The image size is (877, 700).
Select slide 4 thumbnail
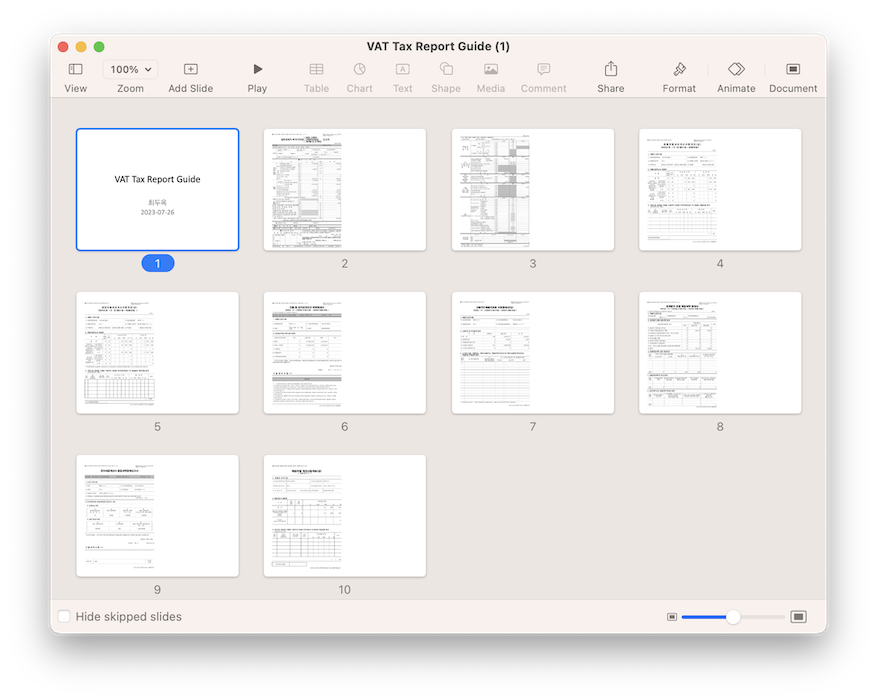(720, 190)
